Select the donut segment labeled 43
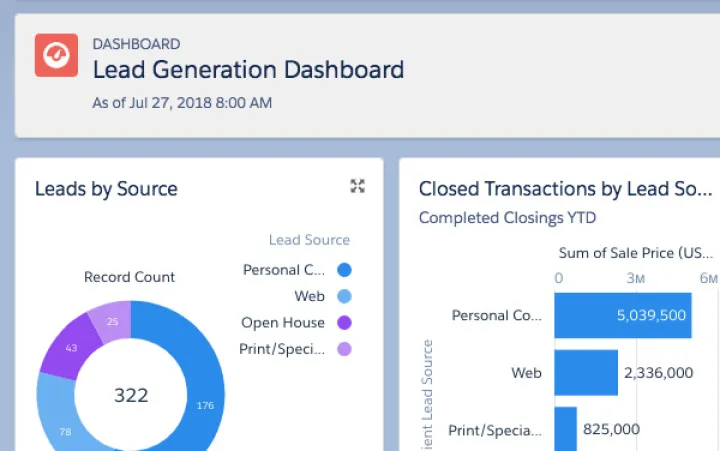 [70, 347]
